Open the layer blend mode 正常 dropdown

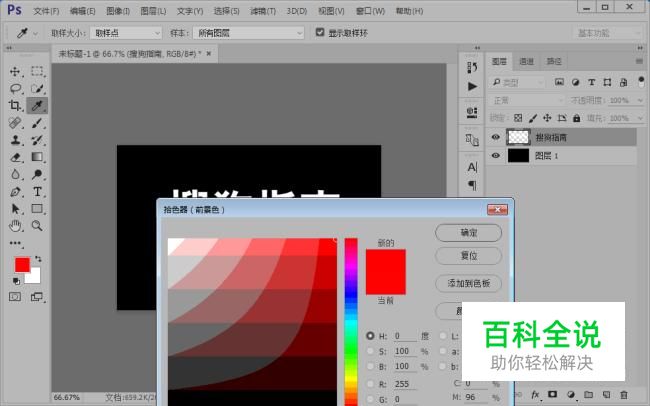527,100
